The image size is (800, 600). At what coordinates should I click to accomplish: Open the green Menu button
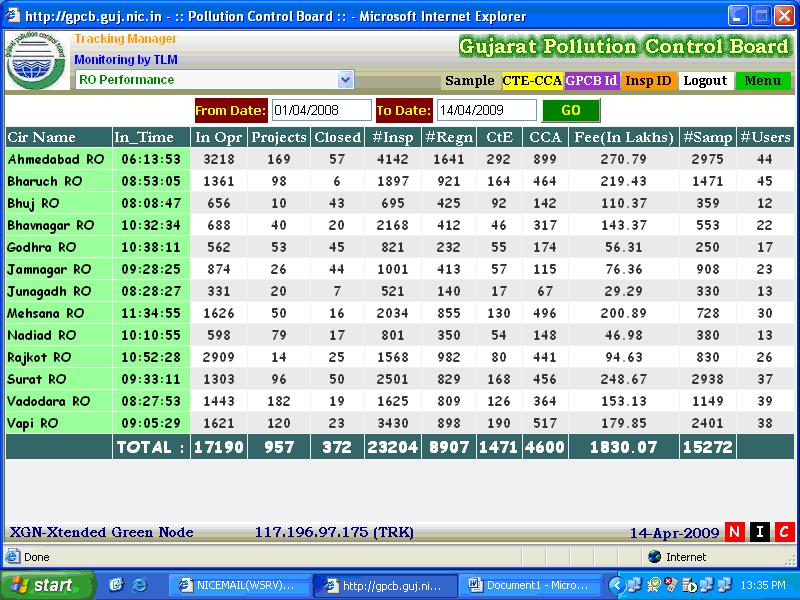[x=763, y=81]
